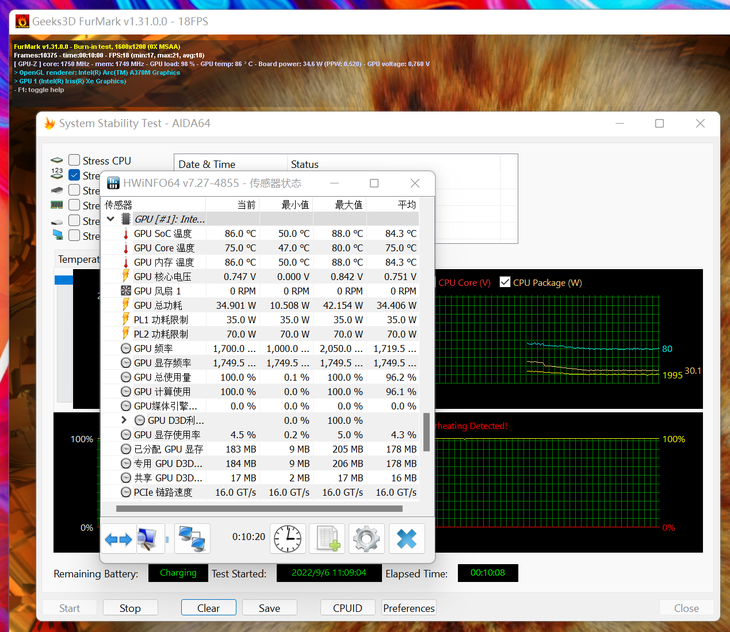Click the 2022/9/6 11:09:04 test started field
Viewport: 730px width, 632px height.
[329, 573]
